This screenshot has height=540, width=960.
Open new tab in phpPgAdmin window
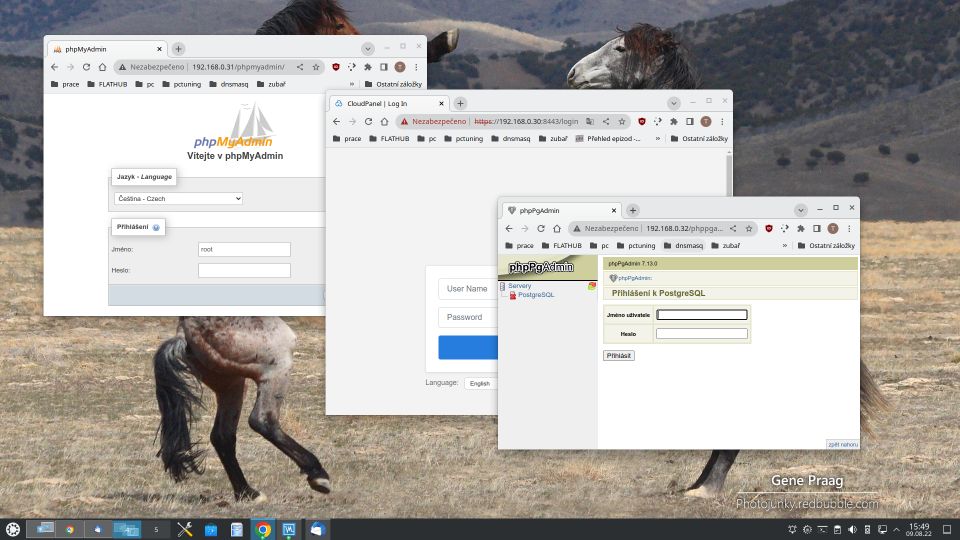(x=632, y=210)
